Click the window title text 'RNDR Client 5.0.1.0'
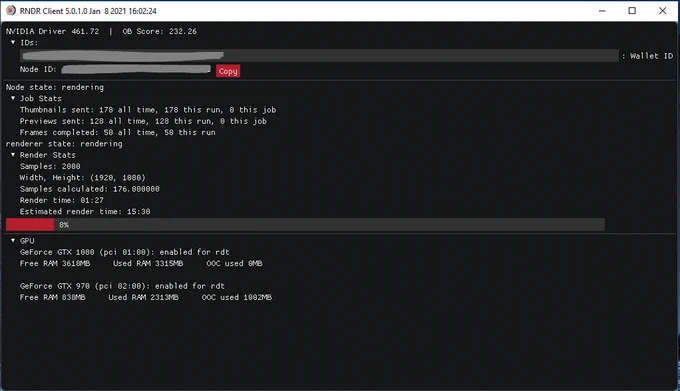This screenshot has height=391, width=680. pyautogui.click(x=53, y=11)
